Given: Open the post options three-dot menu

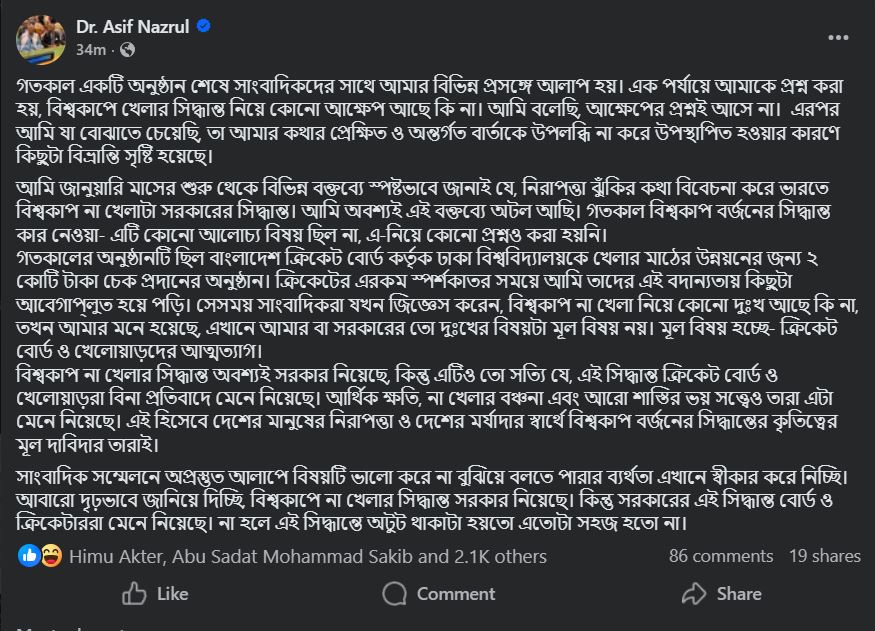Looking at the screenshot, I should tap(841, 35).
